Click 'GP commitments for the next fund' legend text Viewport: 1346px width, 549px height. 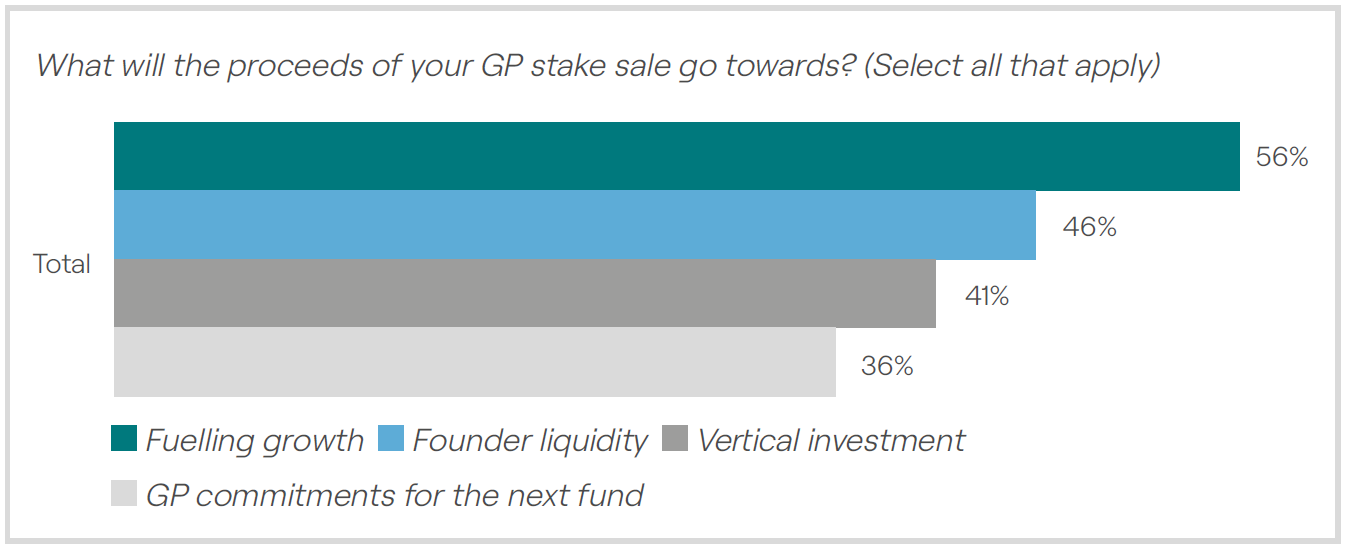[395, 495]
